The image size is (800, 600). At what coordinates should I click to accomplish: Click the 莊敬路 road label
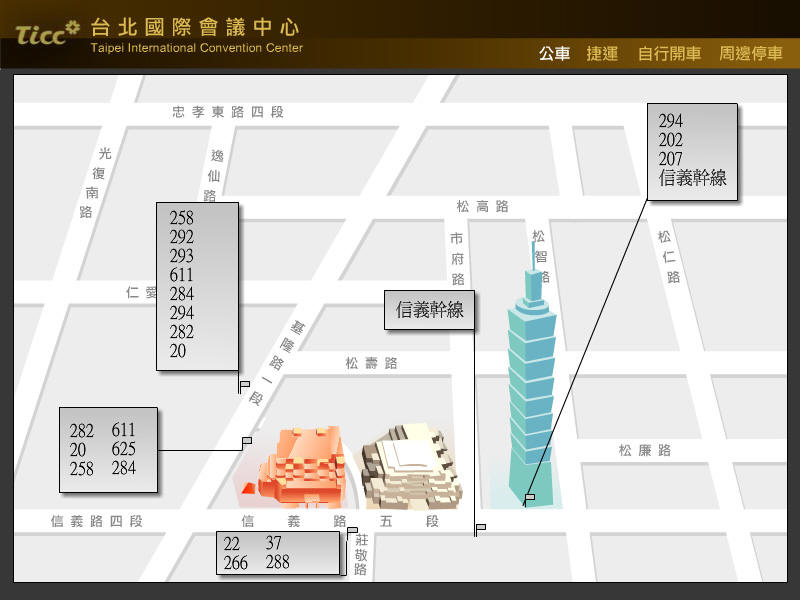[361, 555]
